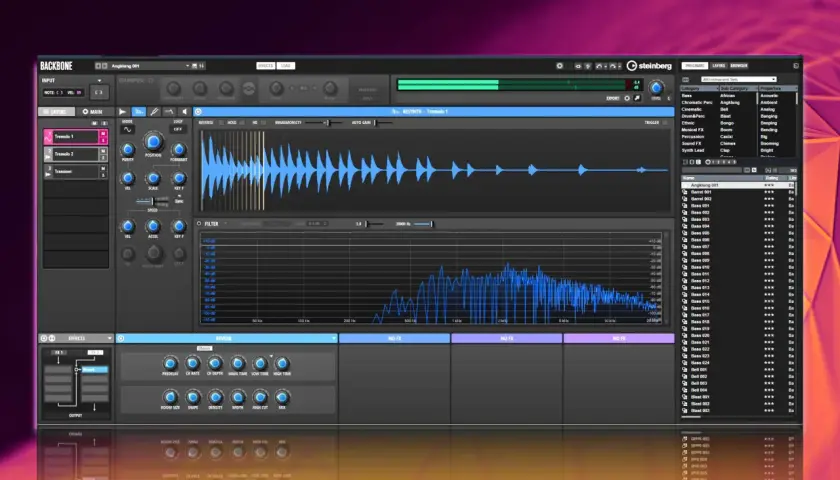Open the filter type dropdown arrow
Screen dimensions: 840x480
pyautogui.click(x=226, y=223)
